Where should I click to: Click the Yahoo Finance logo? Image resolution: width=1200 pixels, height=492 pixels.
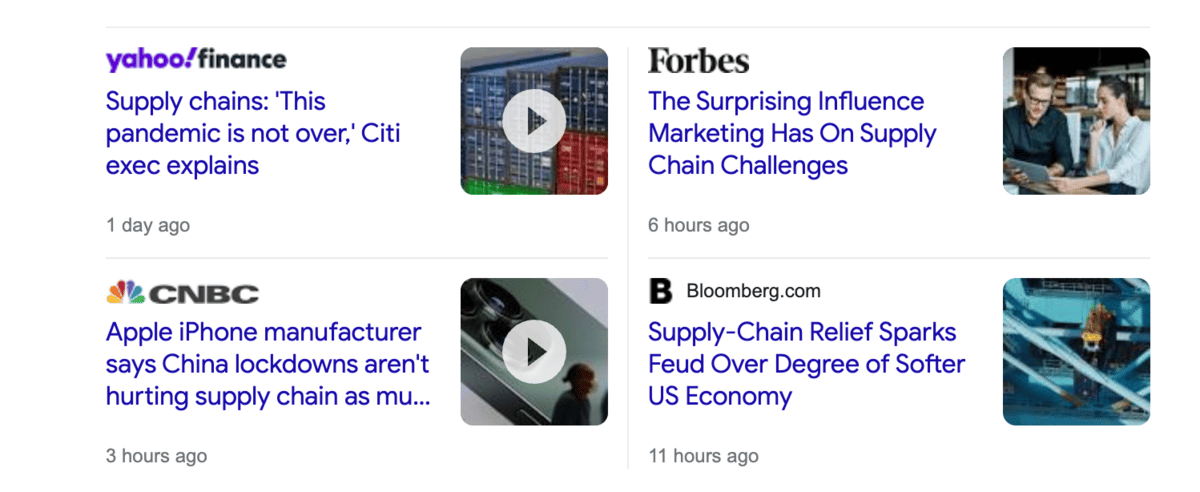pyautogui.click(x=196, y=60)
